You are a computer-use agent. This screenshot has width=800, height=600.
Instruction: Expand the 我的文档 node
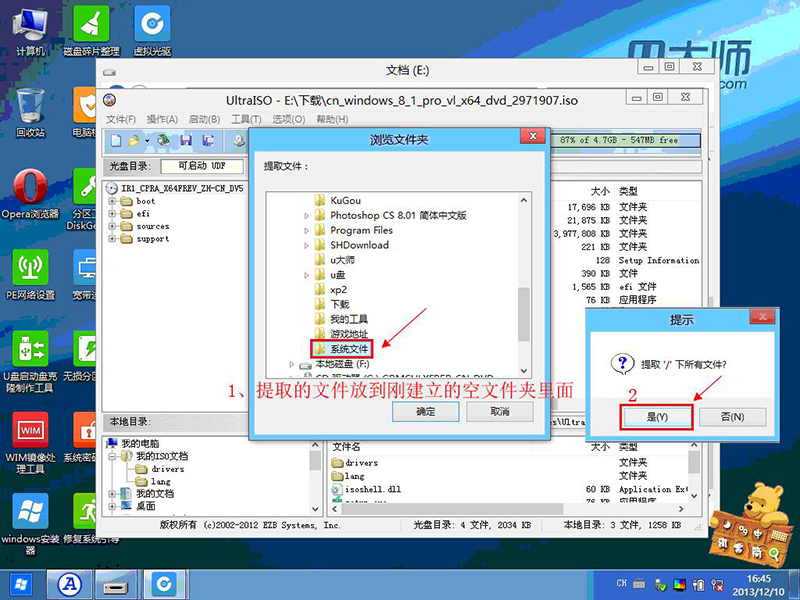[x=112, y=494]
